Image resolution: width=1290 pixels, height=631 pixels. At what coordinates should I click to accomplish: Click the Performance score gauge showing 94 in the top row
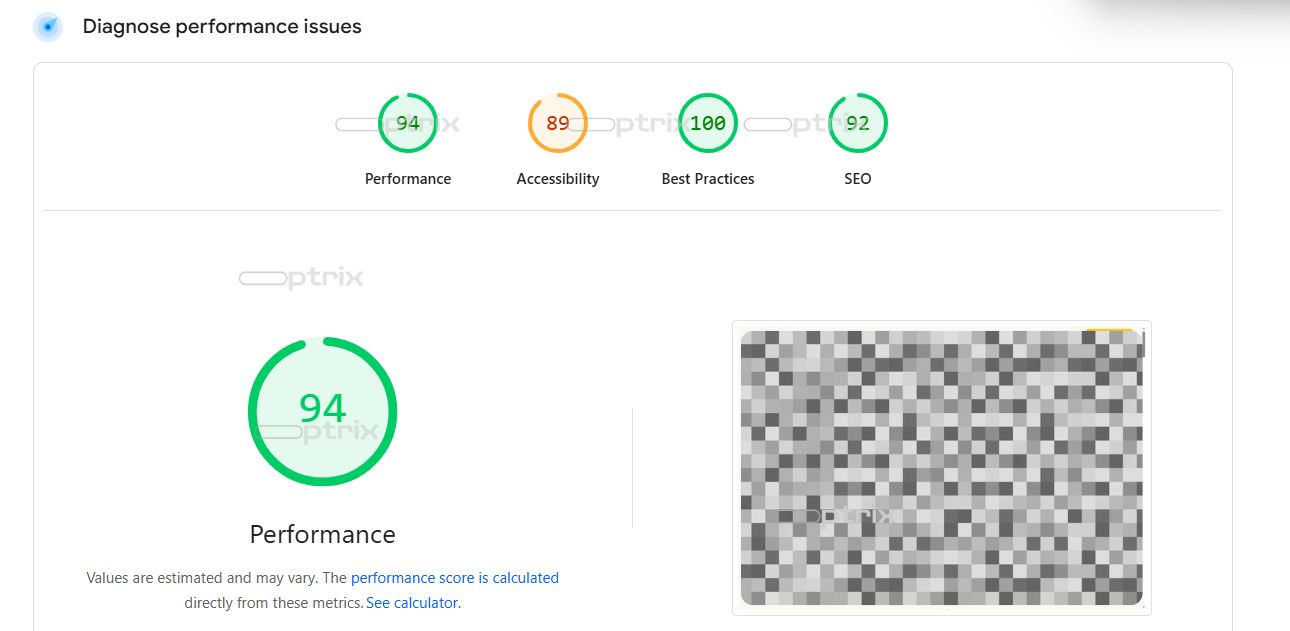[408, 123]
